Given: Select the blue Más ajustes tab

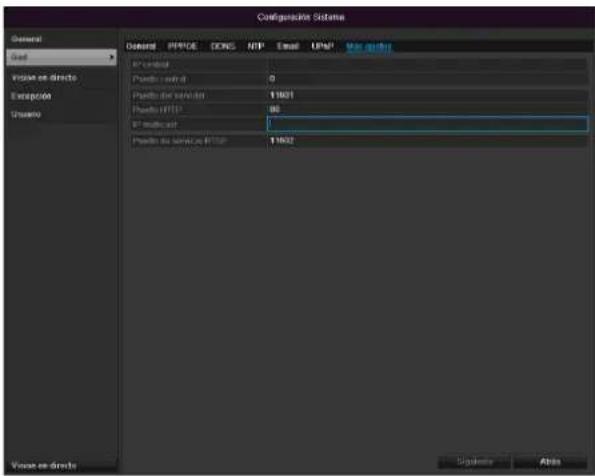Looking at the screenshot, I should [368, 47].
